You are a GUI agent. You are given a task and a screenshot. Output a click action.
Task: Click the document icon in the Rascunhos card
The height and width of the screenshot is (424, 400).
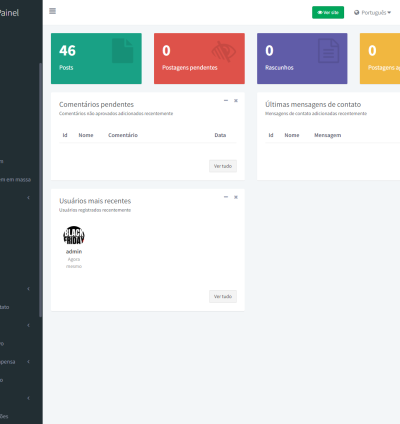coord(328,51)
